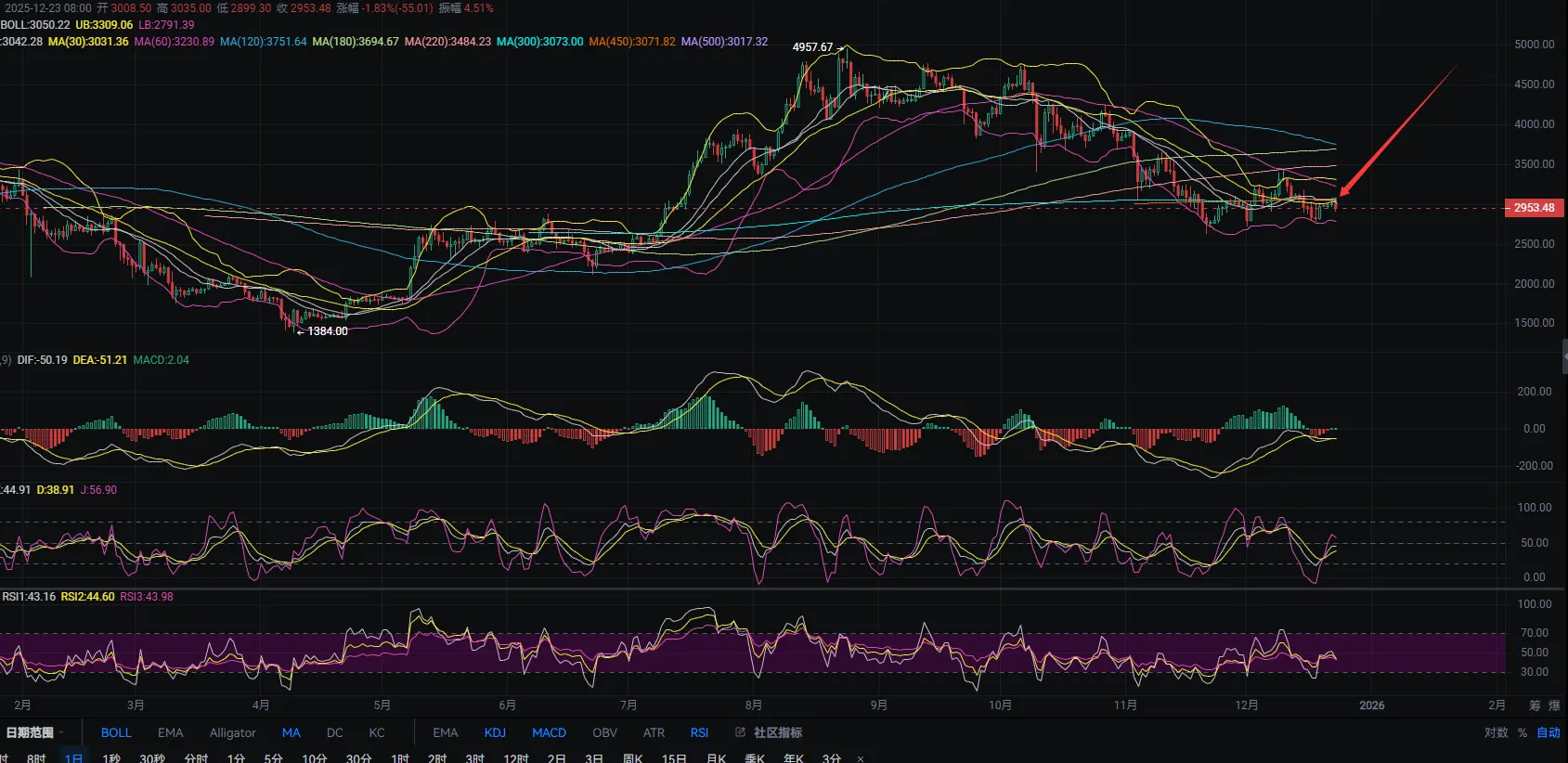Open the 爆 liquidation icon

(x=1555, y=705)
